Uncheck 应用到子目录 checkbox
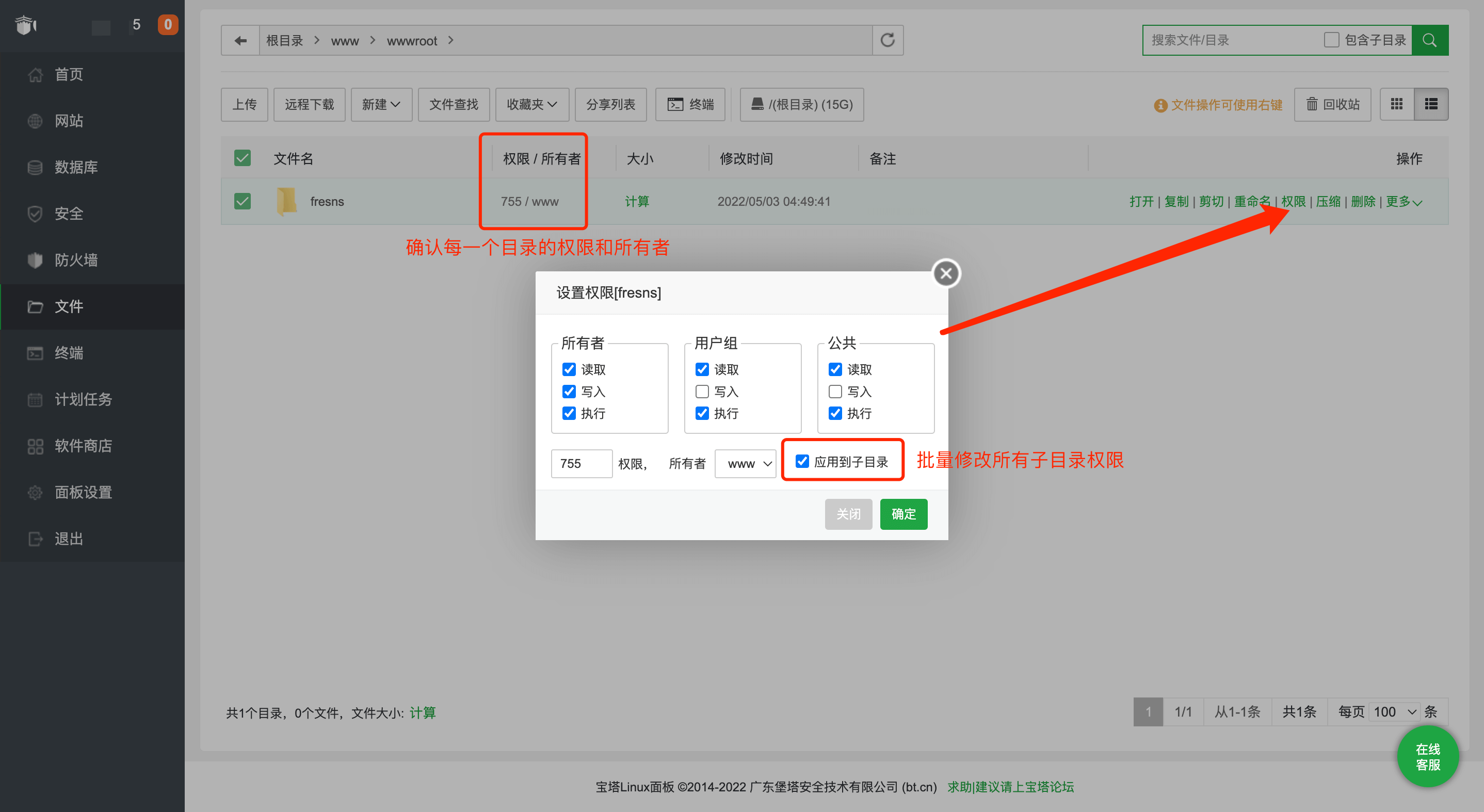This screenshot has width=1484, height=812. (802, 461)
